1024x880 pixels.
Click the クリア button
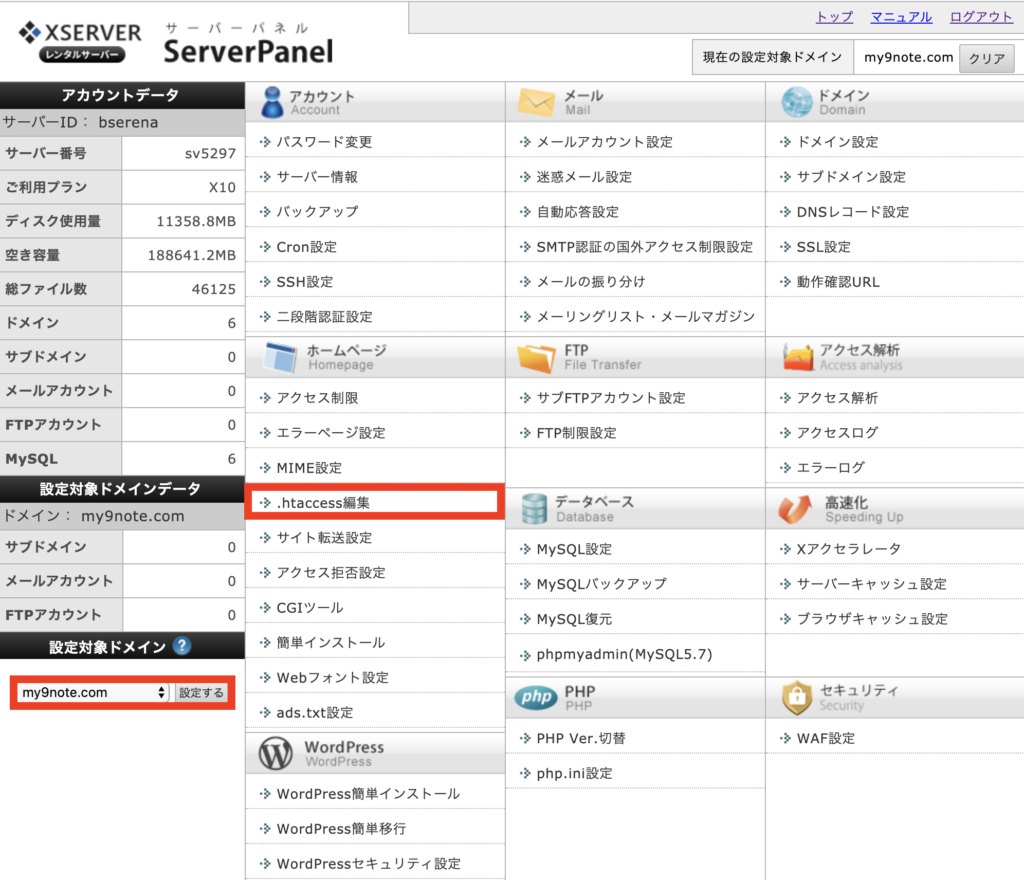coord(987,58)
